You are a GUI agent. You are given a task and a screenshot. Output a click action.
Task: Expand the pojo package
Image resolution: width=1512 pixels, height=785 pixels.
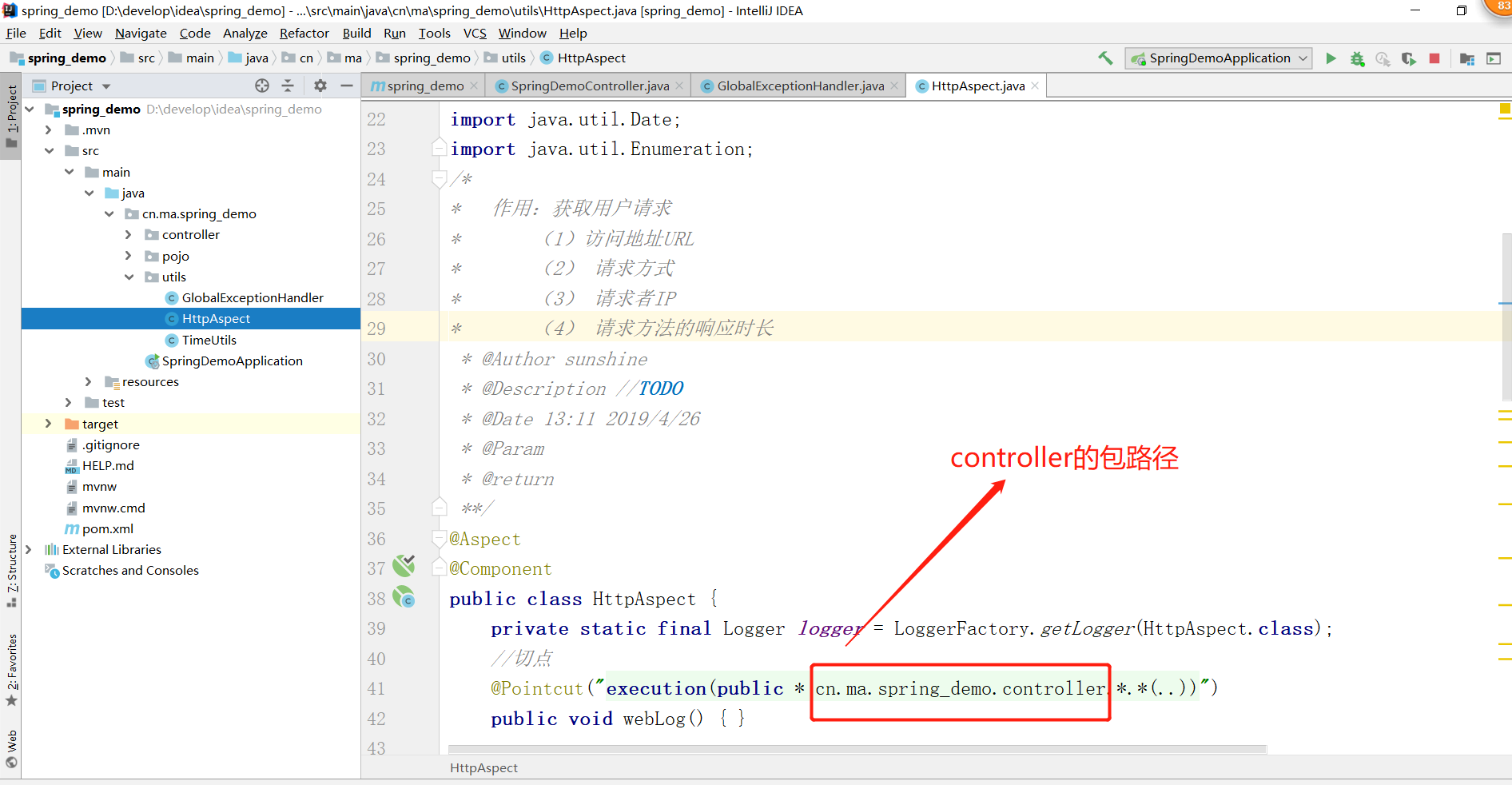[129, 256]
